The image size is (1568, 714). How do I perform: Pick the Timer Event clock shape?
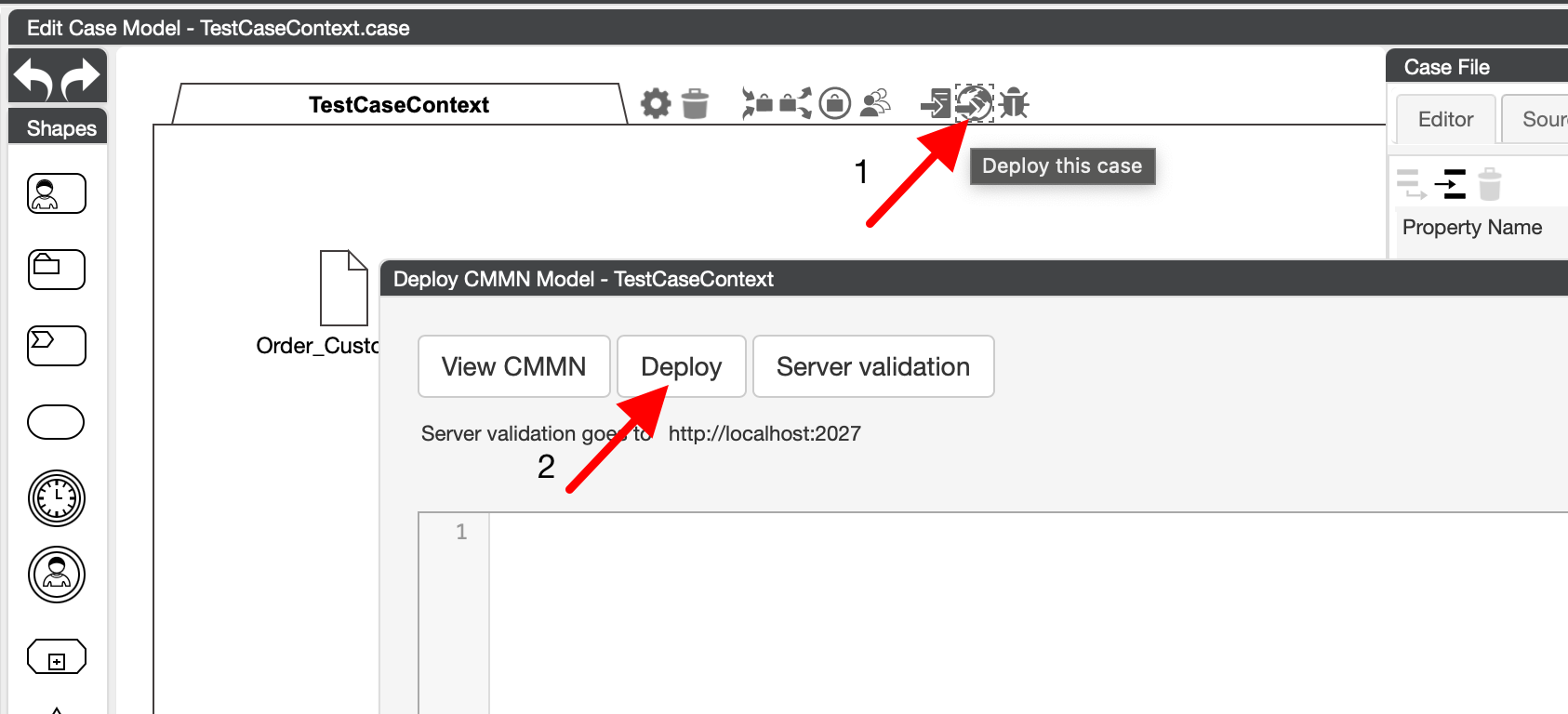[57, 498]
